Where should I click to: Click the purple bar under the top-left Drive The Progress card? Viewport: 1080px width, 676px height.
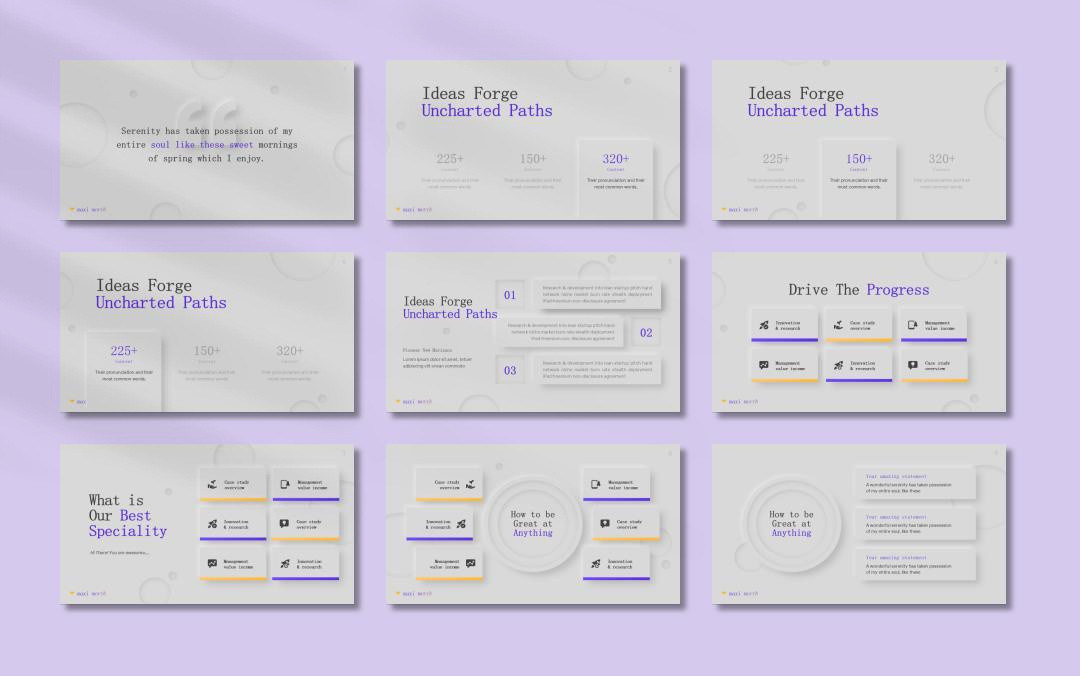point(784,340)
